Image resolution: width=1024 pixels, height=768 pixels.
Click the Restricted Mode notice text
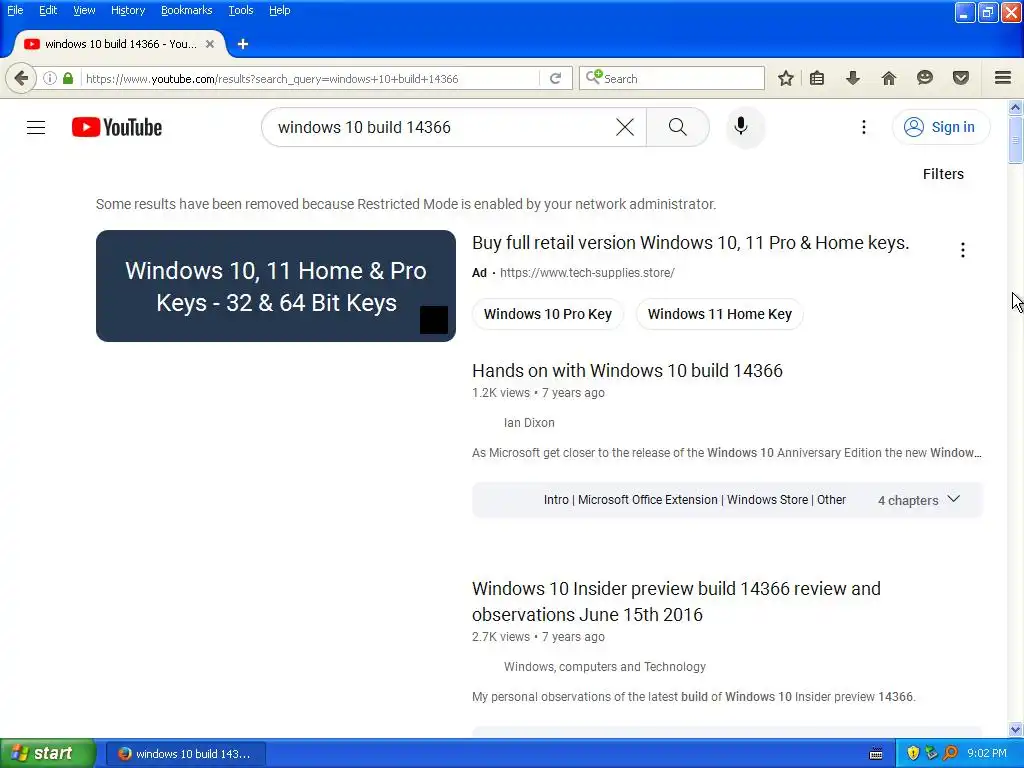tap(406, 204)
